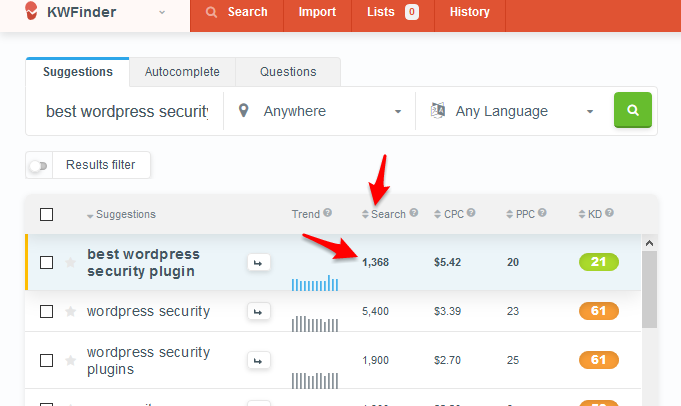Screen dimensions: 681x406
Task: Open the Import menu item
Action: 317,12
